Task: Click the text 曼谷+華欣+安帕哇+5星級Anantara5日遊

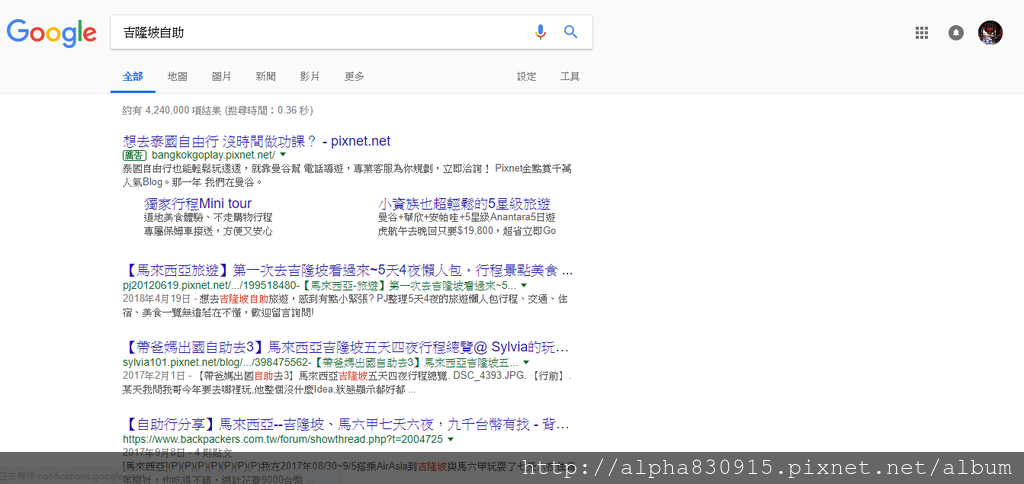Action: (466, 218)
